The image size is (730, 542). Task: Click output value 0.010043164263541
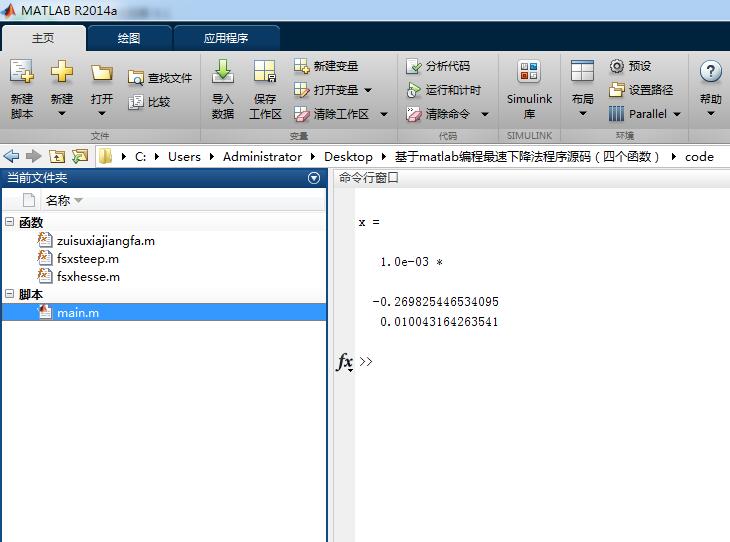tap(439, 322)
